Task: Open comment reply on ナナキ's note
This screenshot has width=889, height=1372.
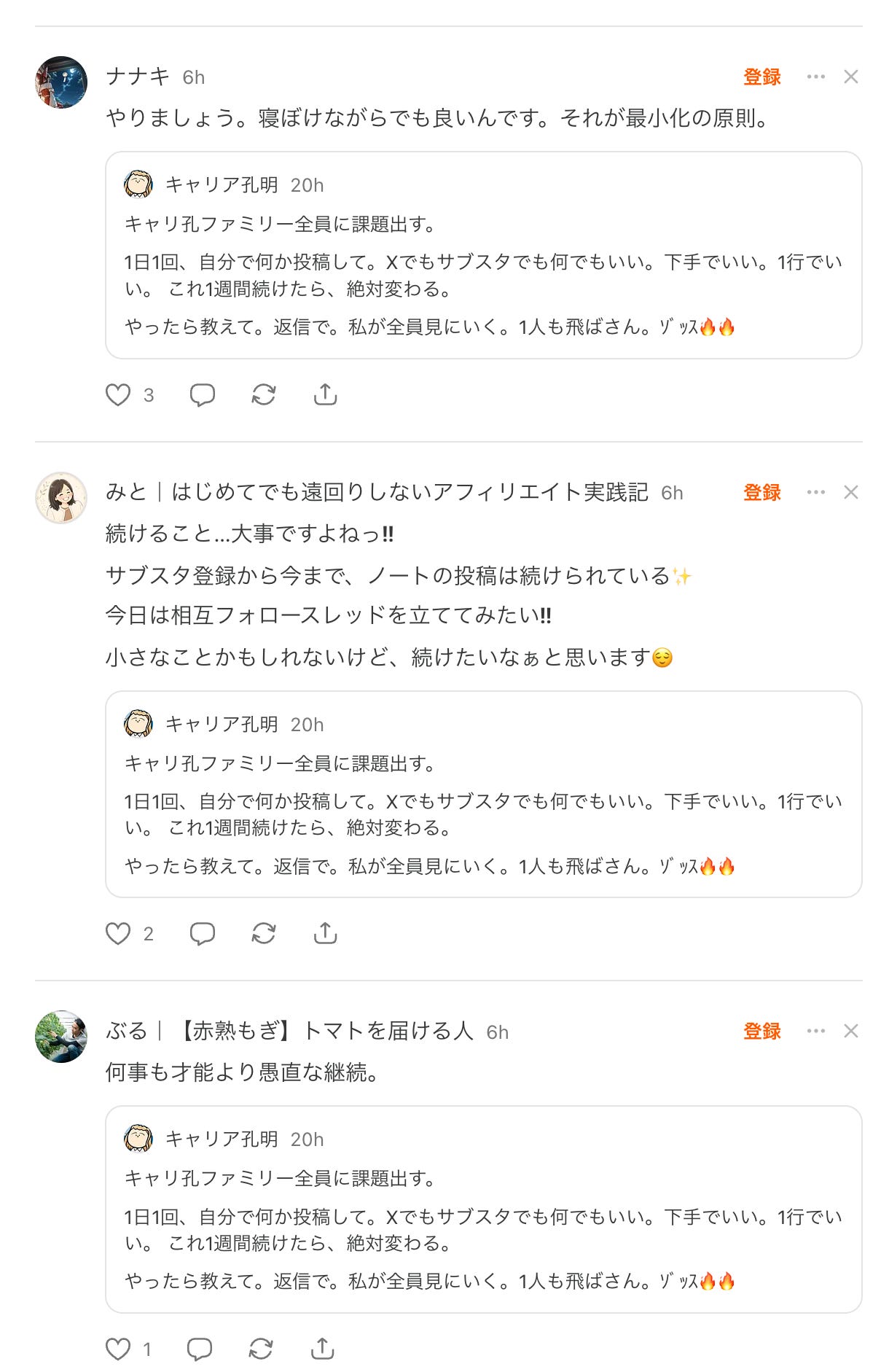Action: click(x=202, y=395)
